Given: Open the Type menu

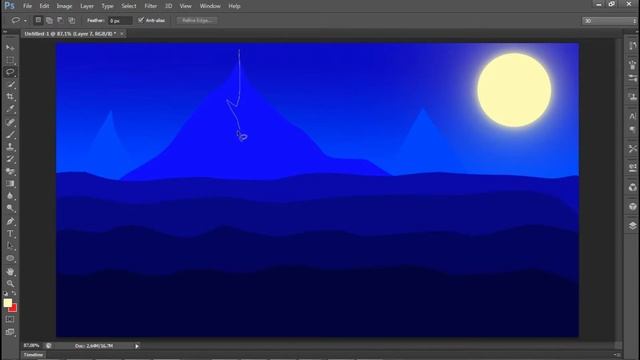Looking at the screenshot, I should point(107,6).
